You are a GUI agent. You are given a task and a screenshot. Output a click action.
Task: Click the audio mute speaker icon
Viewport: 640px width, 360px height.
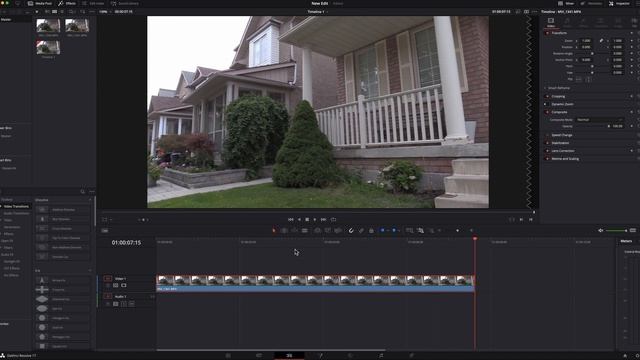(x=600, y=231)
